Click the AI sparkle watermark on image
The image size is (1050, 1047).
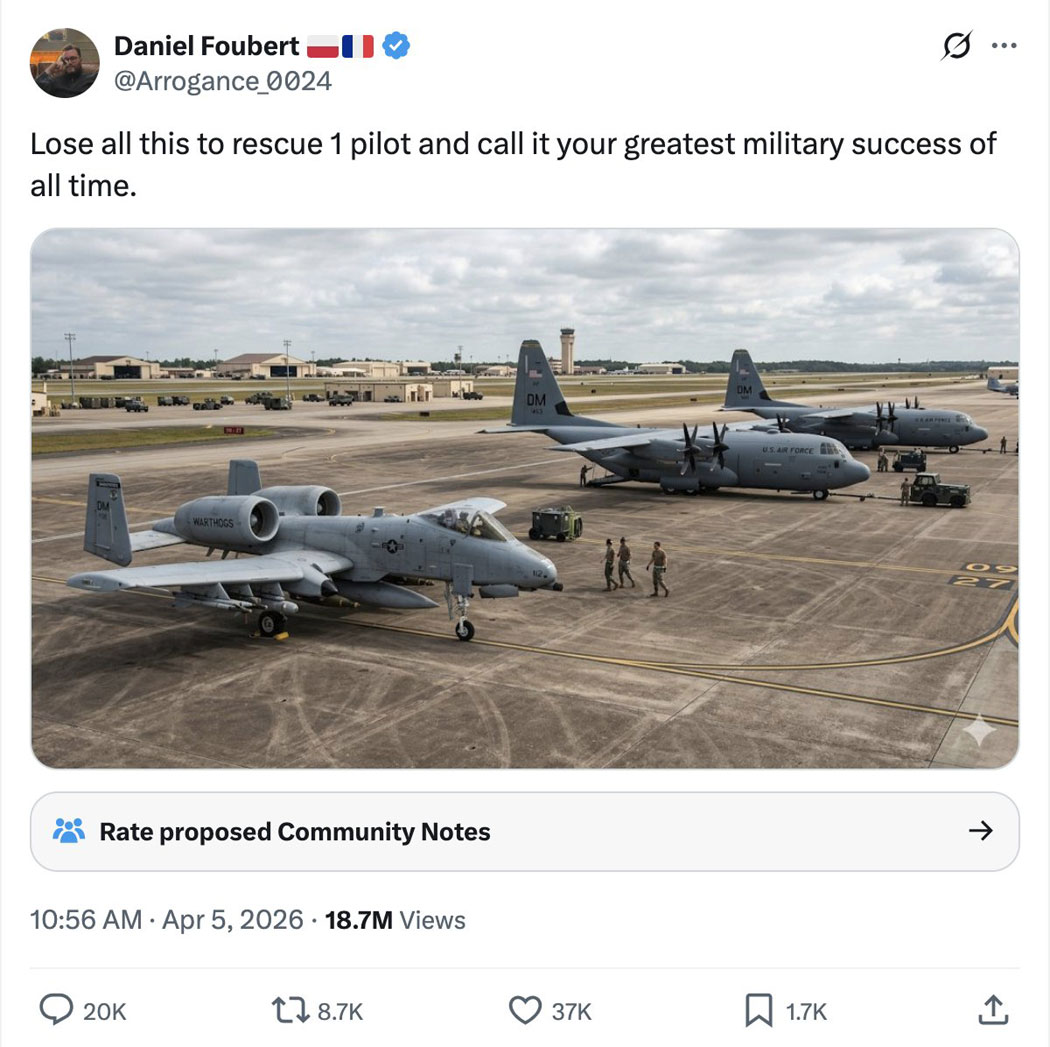(978, 730)
